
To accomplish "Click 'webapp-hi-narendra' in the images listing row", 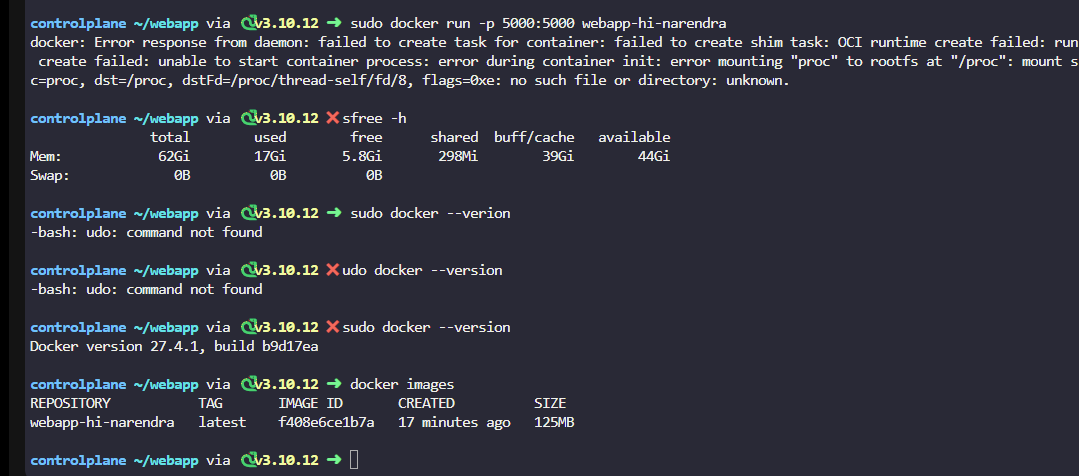I will click(102, 422).
